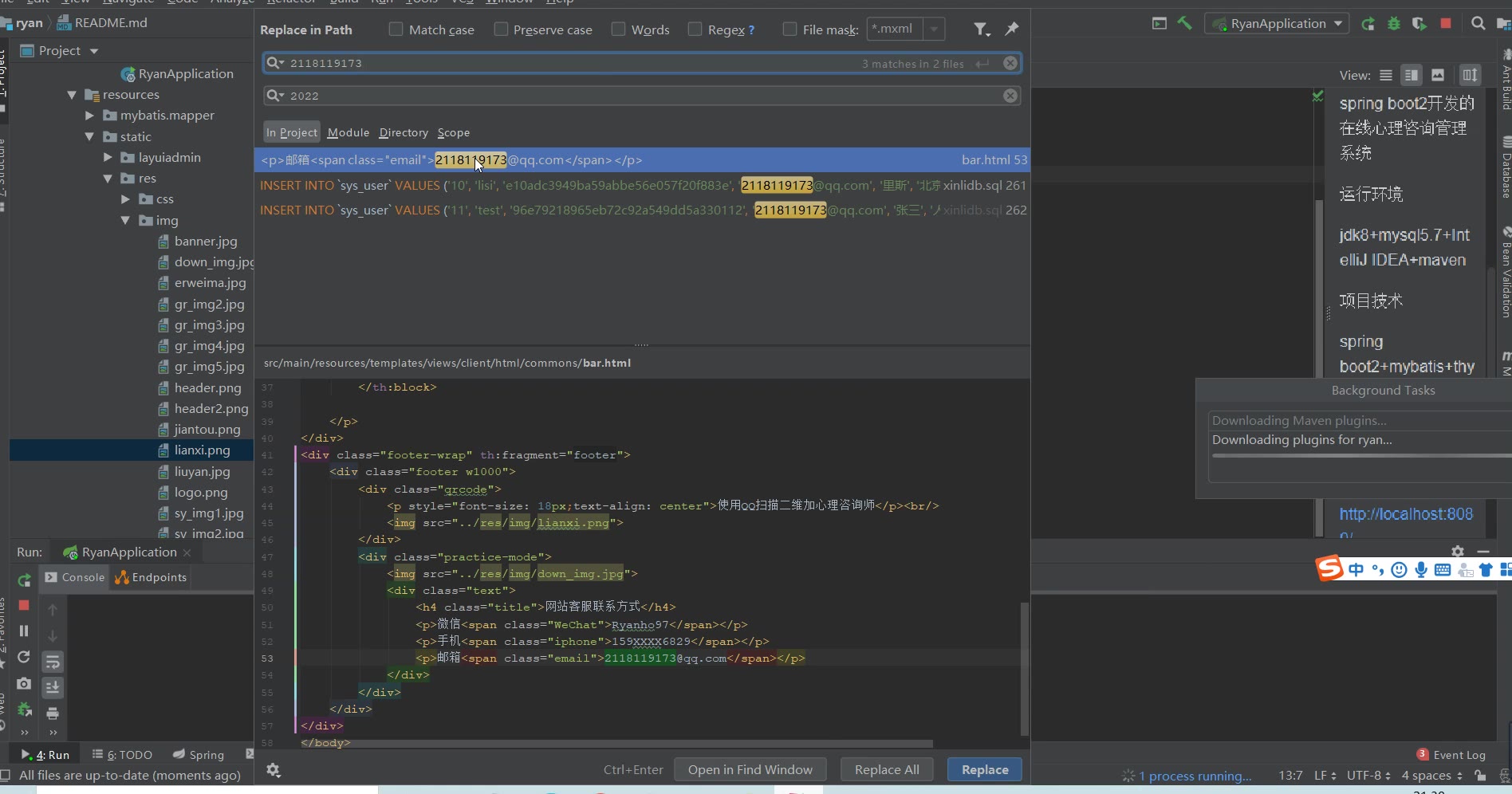Open Search Everywhere magnifier icon

click(1478, 24)
